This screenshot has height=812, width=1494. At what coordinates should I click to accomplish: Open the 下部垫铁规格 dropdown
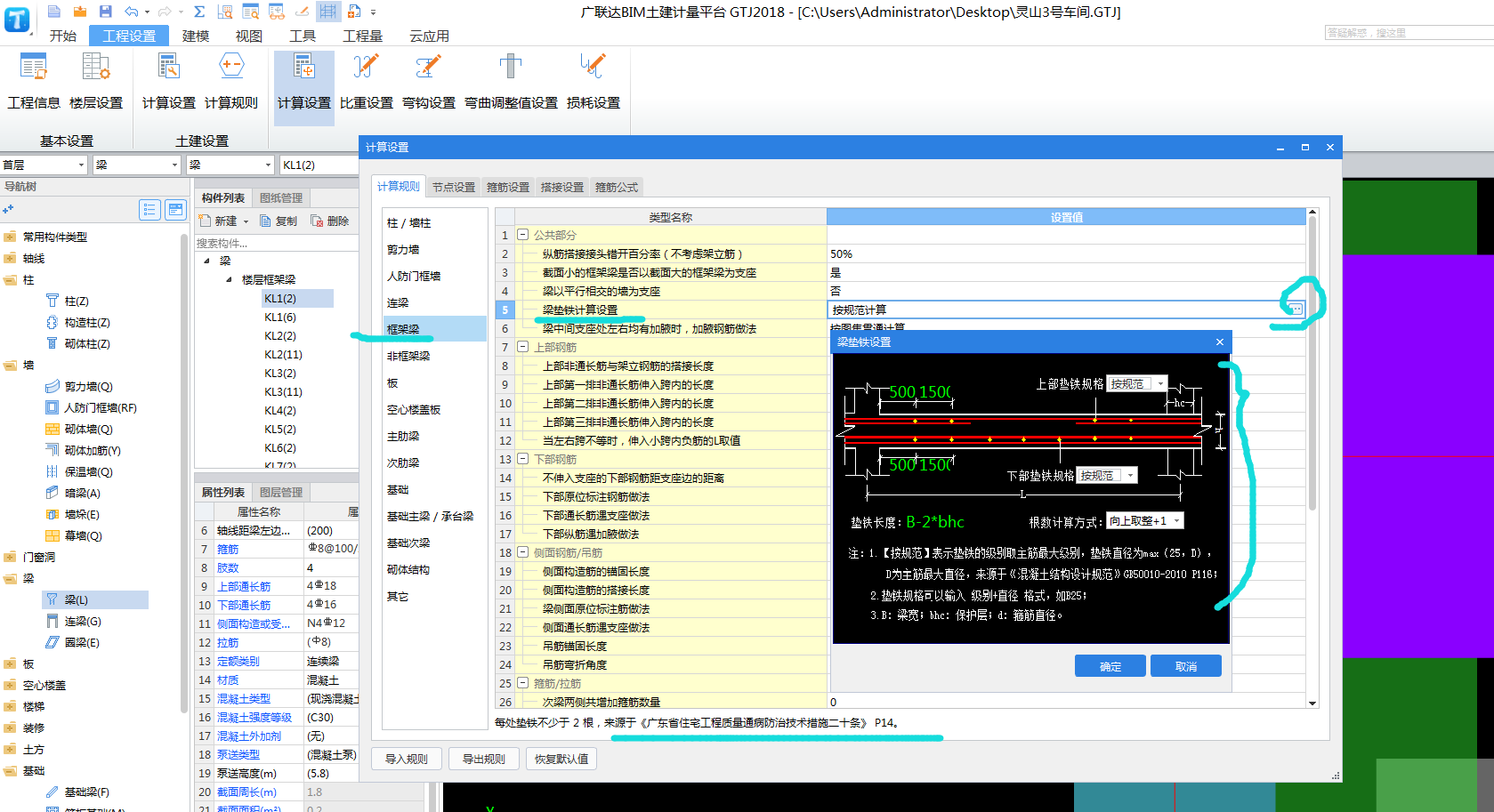tap(1130, 476)
